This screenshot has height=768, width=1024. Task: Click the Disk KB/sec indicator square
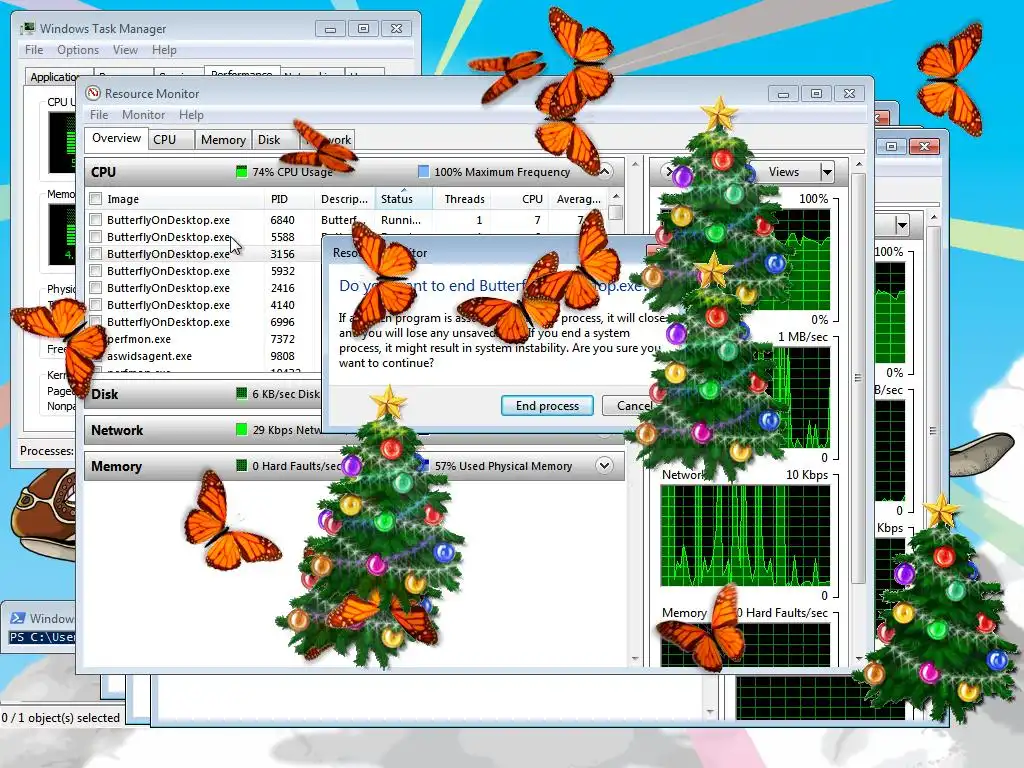click(x=242, y=394)
